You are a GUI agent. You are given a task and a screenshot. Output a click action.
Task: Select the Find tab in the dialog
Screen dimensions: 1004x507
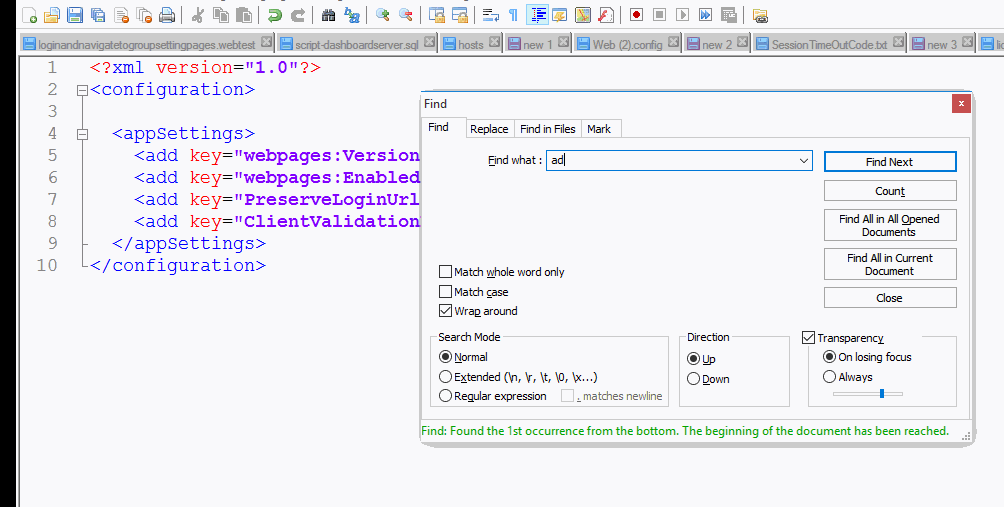pos(438,127)
